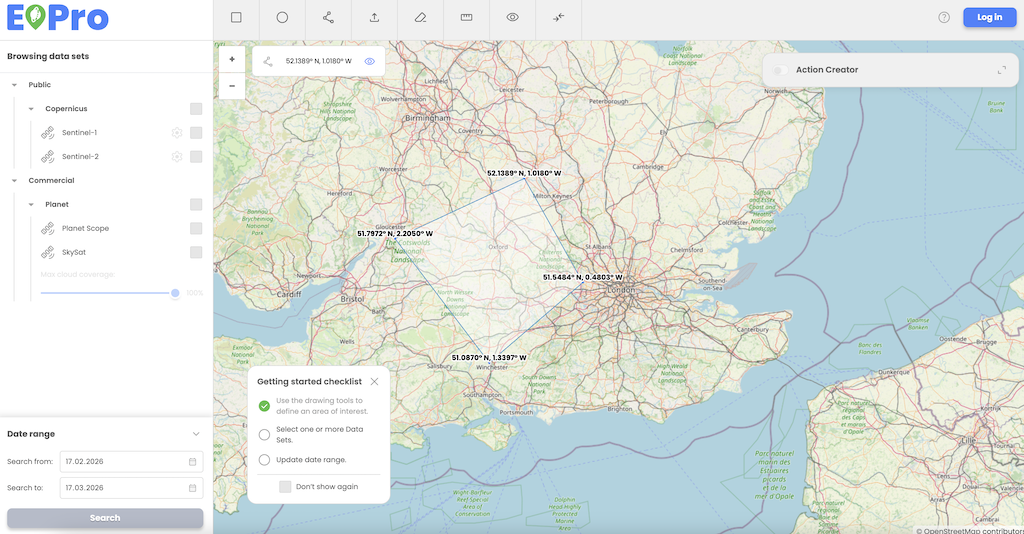Toggle toolbar eye visibility icon
Viewport: 1024px width, 534px height.
tap(513, 18)
